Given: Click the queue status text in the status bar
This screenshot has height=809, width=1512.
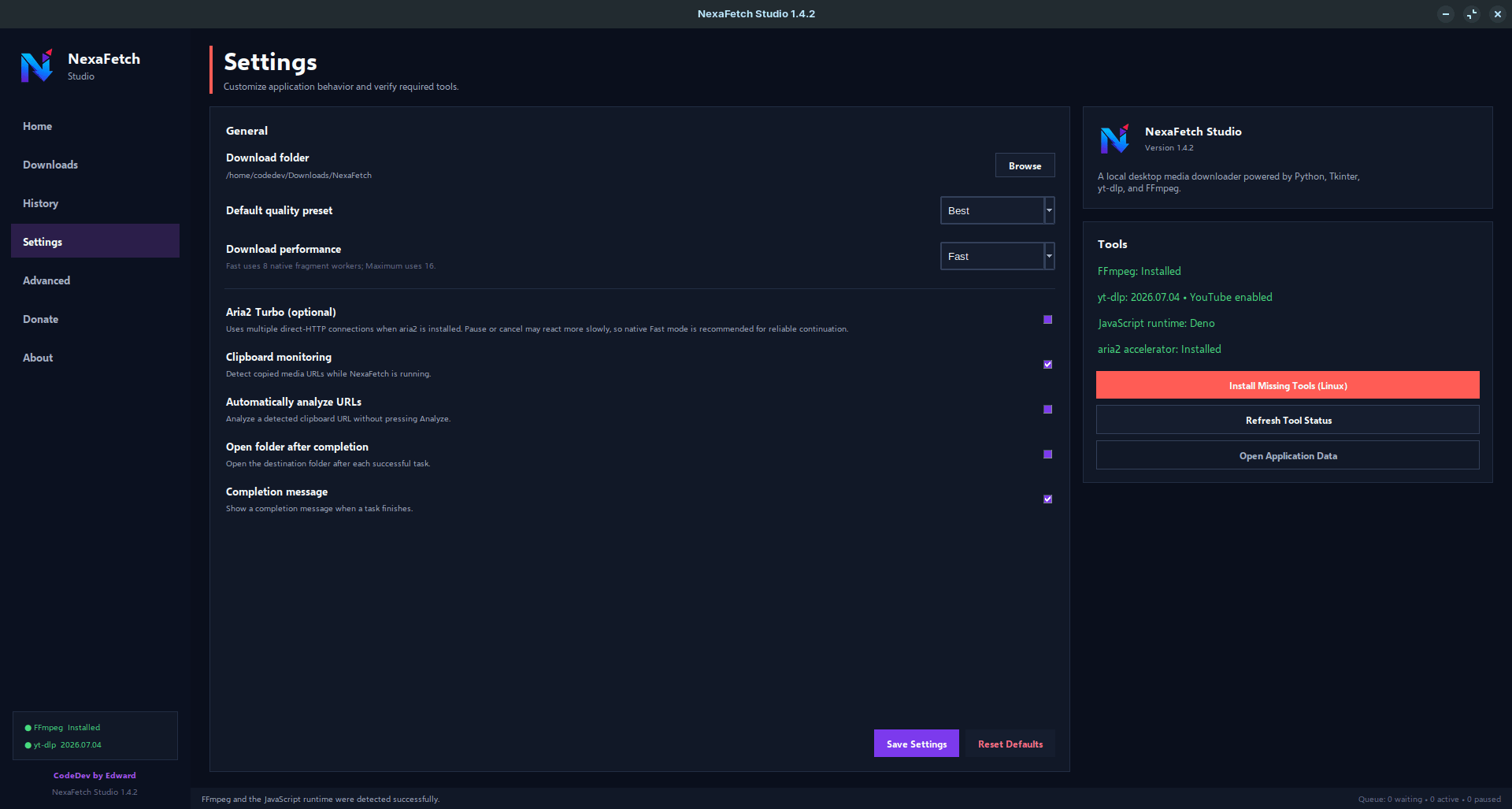Looking at the screenshot, I should point(1429,799).
